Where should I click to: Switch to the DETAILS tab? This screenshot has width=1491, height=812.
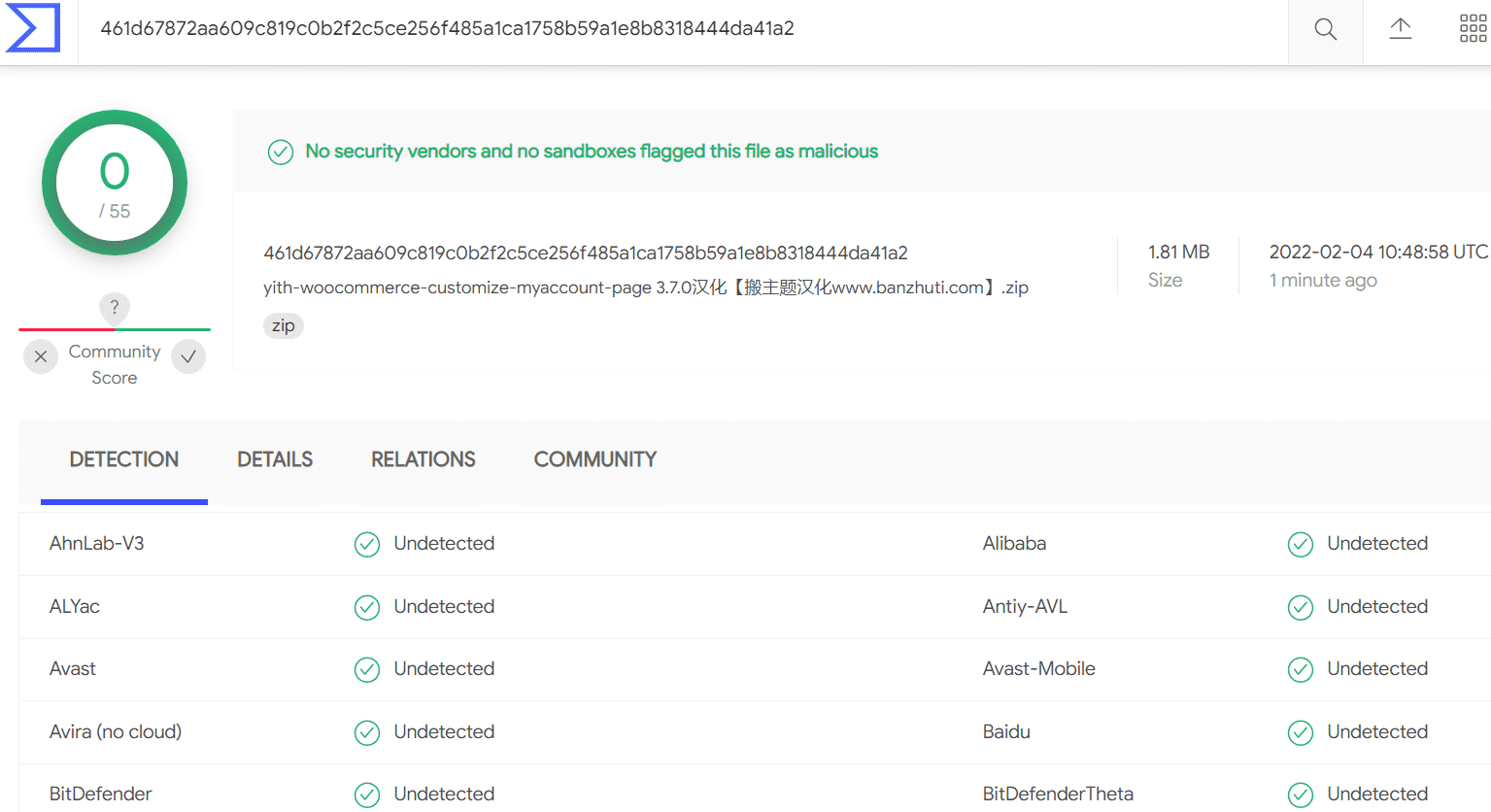coord(275,459)
